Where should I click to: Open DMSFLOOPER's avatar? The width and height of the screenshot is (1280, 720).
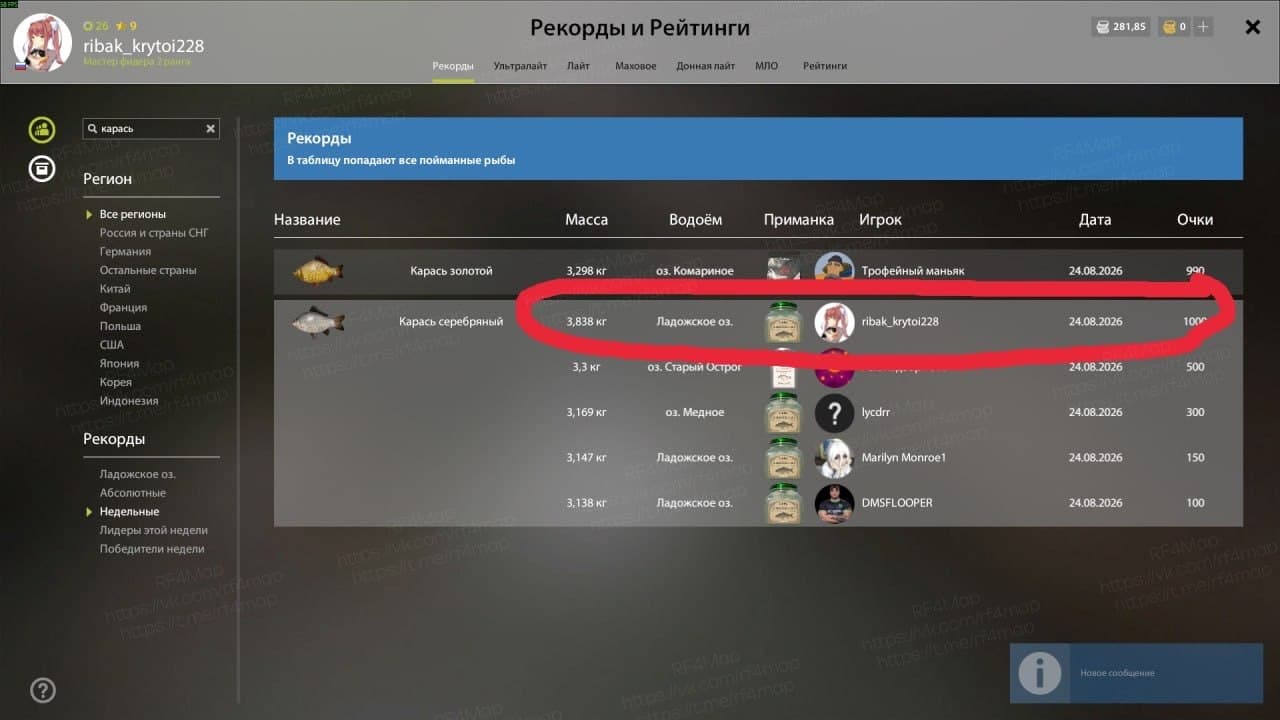834,503
